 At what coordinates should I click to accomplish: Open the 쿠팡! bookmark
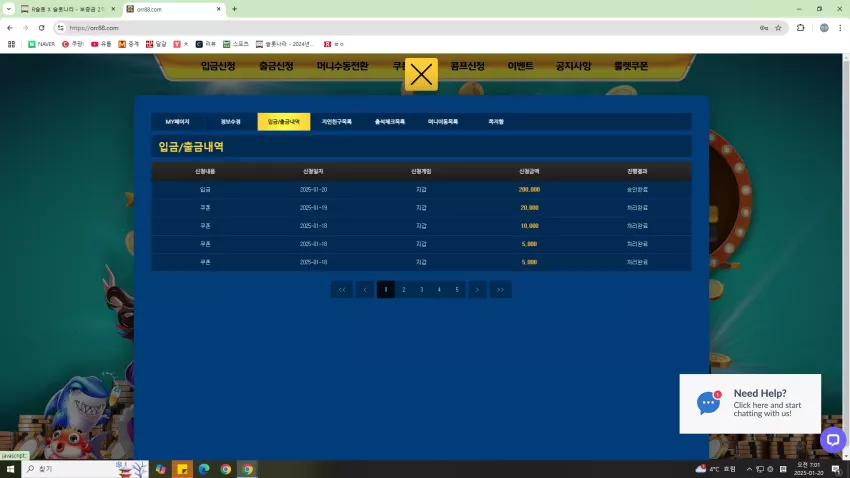[x=73, y=44]
